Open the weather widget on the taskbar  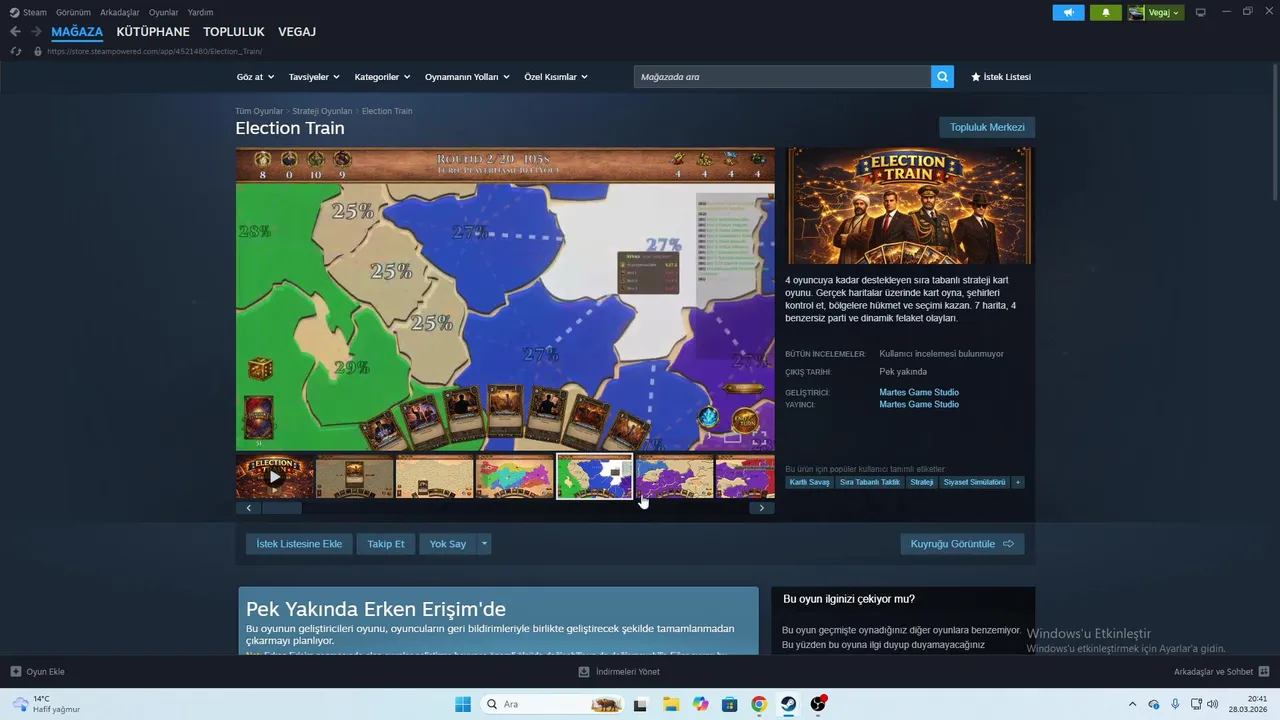46,704
